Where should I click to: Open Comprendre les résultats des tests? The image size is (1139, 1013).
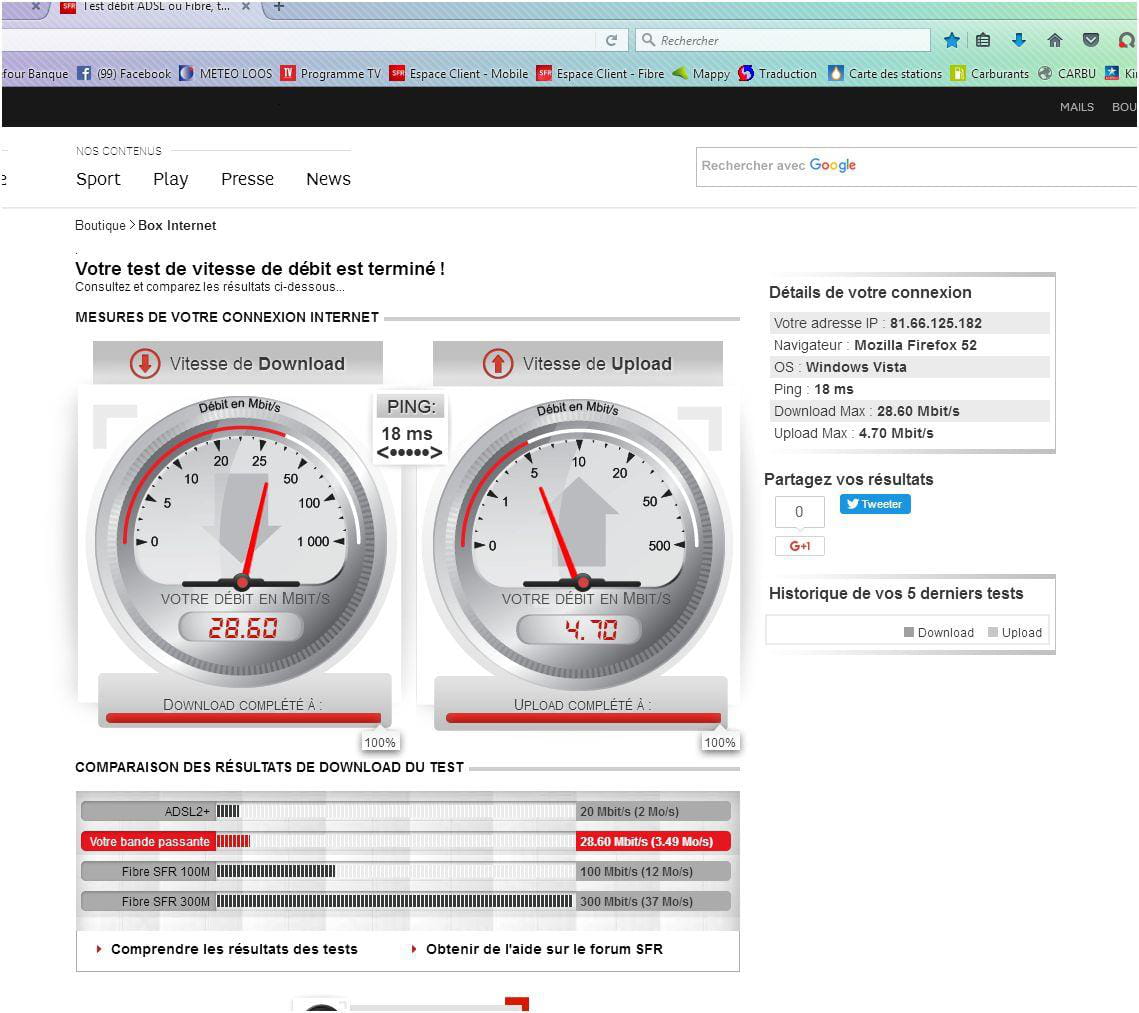234,949
